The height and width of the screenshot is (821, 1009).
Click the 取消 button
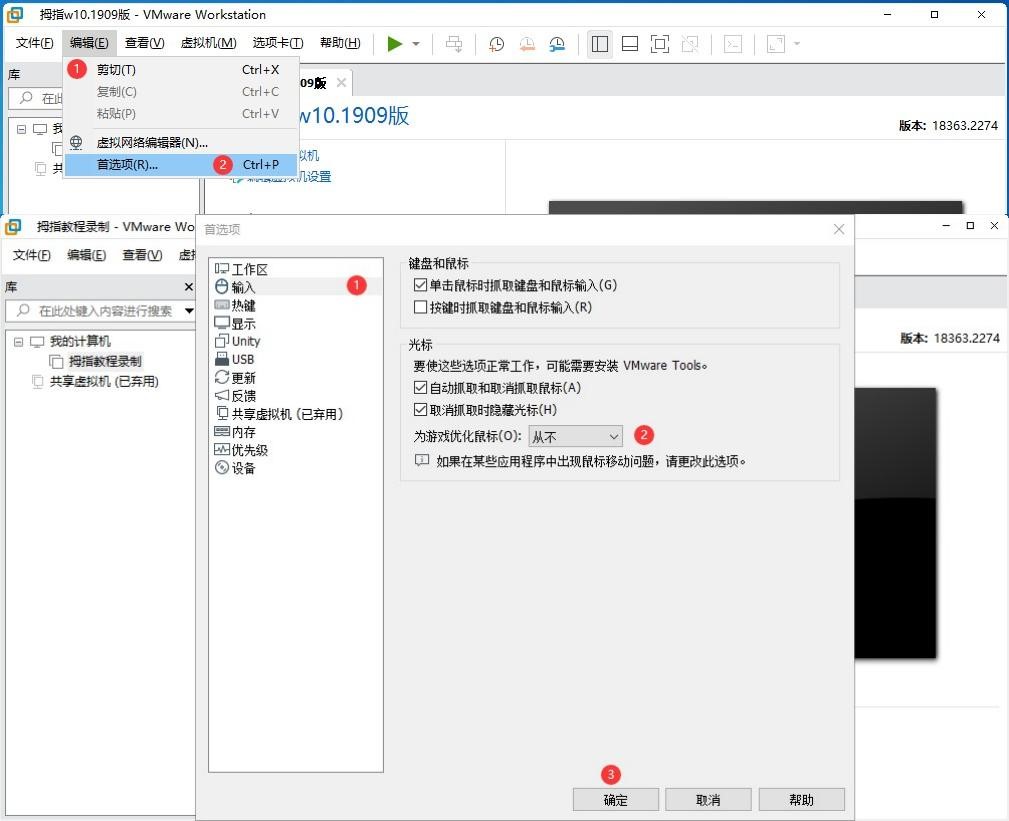tap(708, 799)
